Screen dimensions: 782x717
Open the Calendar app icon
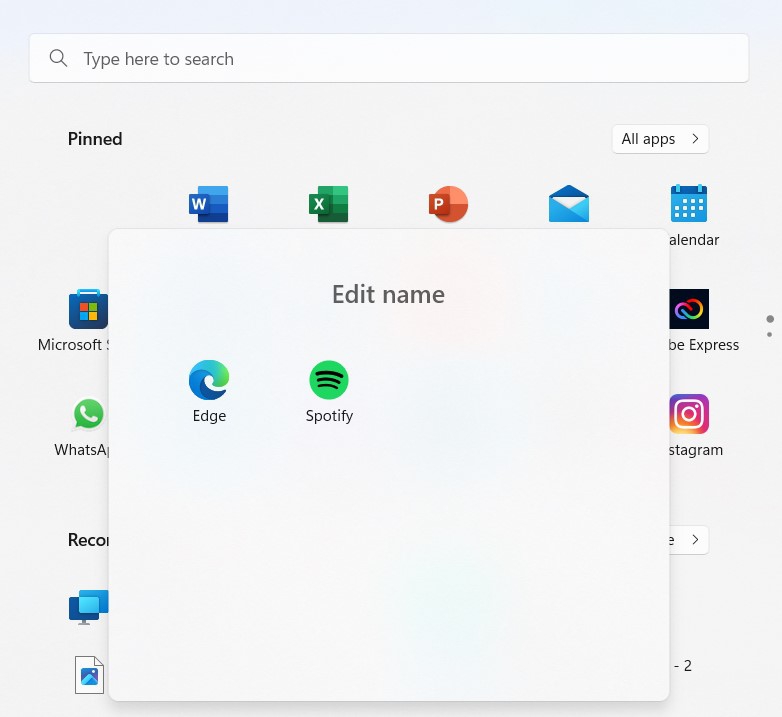coord(689,203)
